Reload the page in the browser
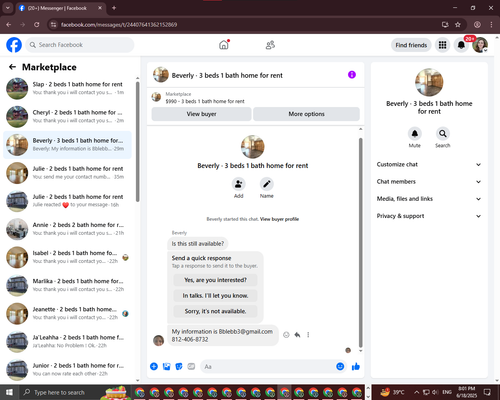The image size is (500, 400). [x=37, y=24]
